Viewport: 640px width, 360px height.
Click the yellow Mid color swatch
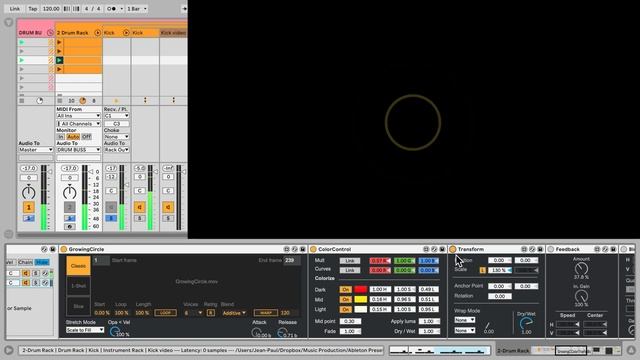point(360,300)
